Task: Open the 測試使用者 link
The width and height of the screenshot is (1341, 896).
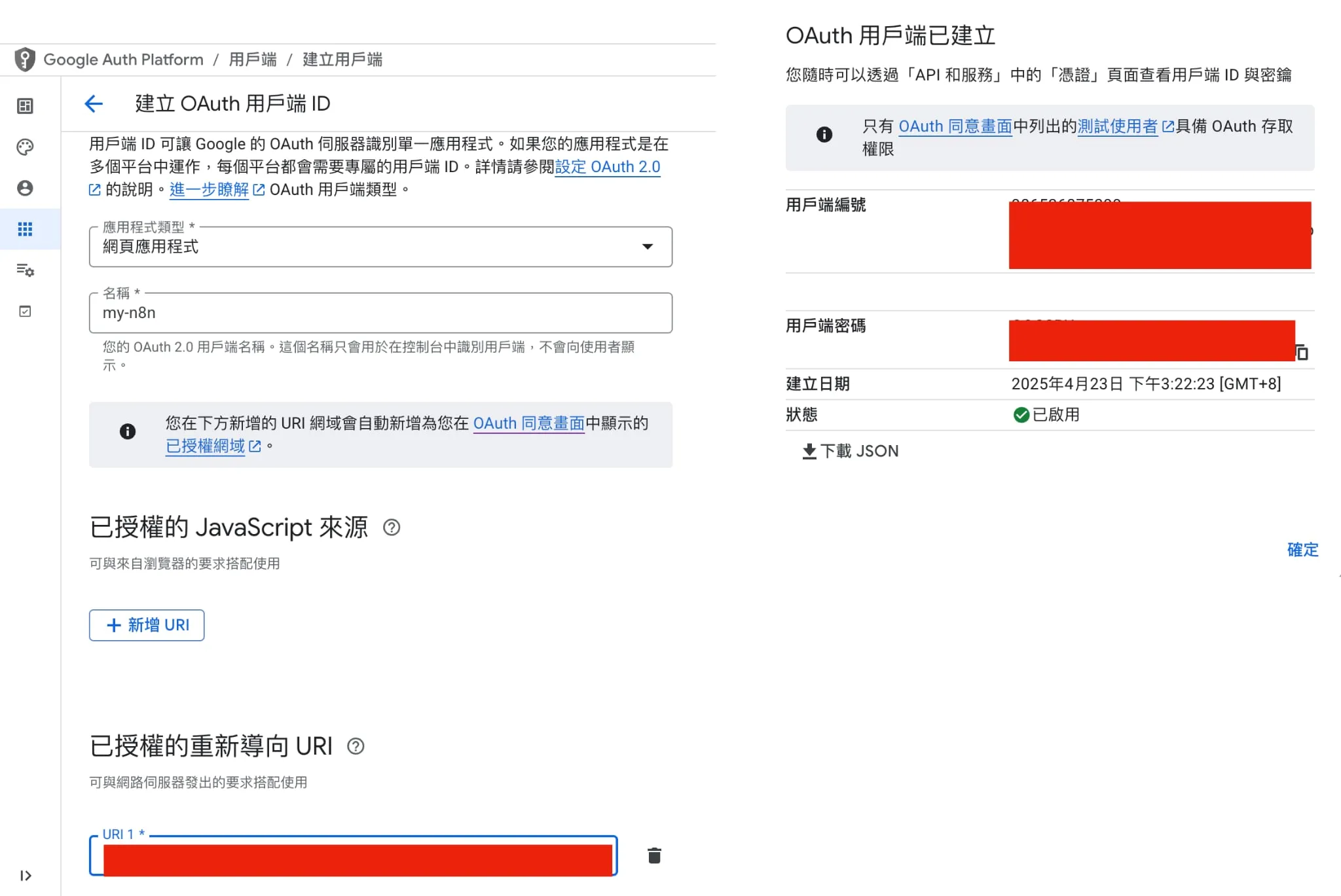Action: tap(1118, 126)
